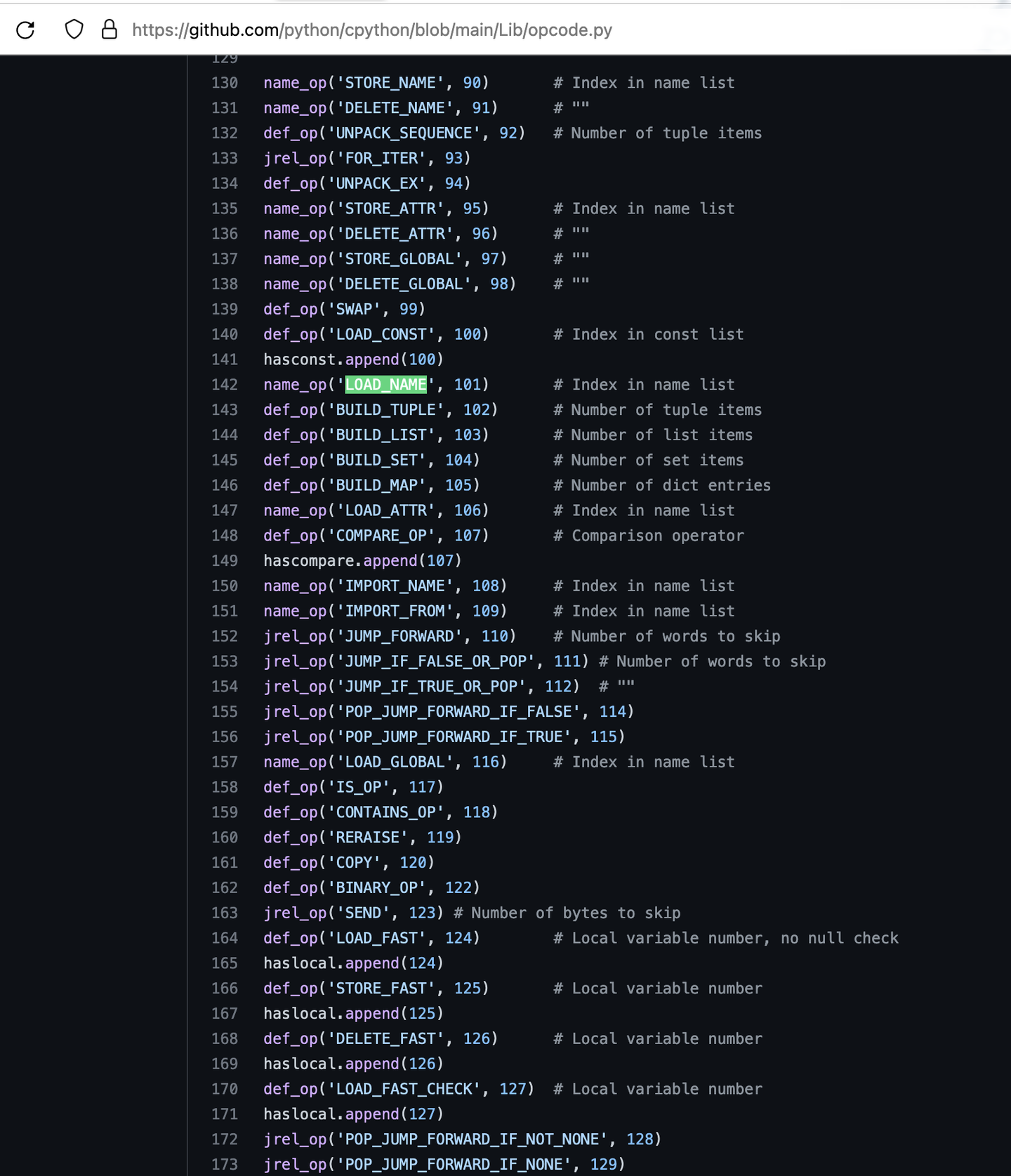Screen dimensions: 1011x1176
Task: Click line number 142
Action: pyautogui.click(x=225, y=385)
